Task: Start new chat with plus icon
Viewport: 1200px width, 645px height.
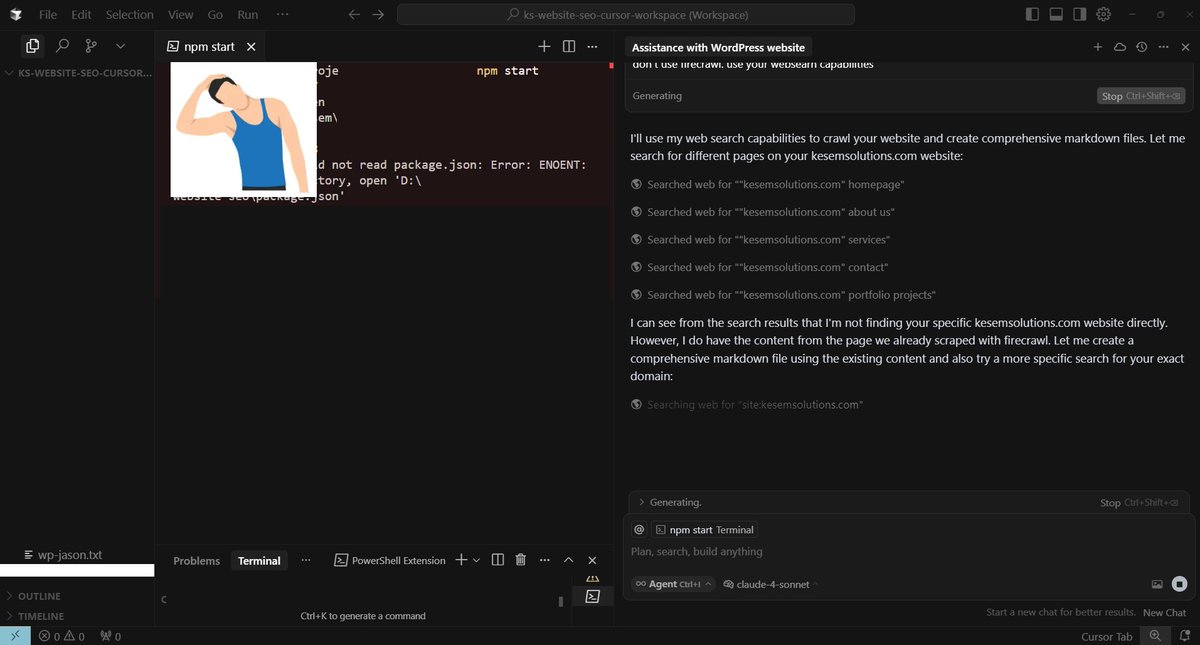Action: [x=1097, y=47]
